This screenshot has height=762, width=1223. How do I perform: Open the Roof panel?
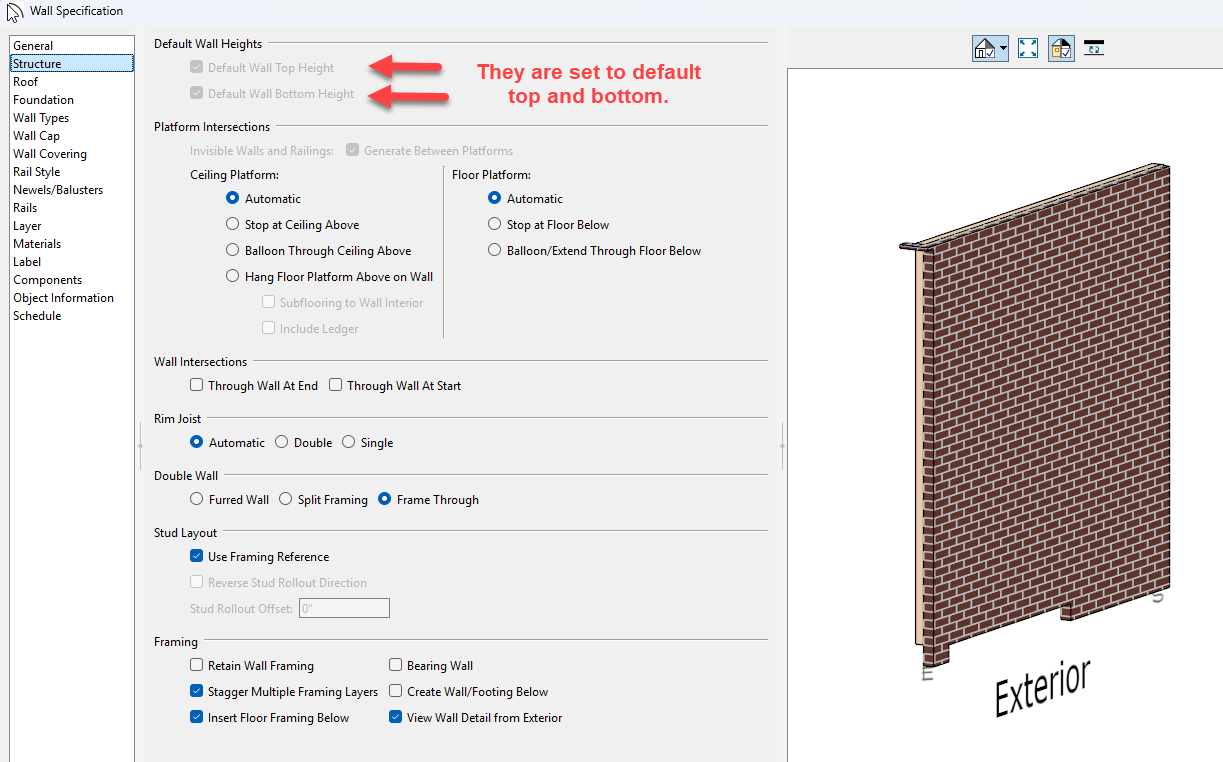pyautogui.click(x=26, y=82)
